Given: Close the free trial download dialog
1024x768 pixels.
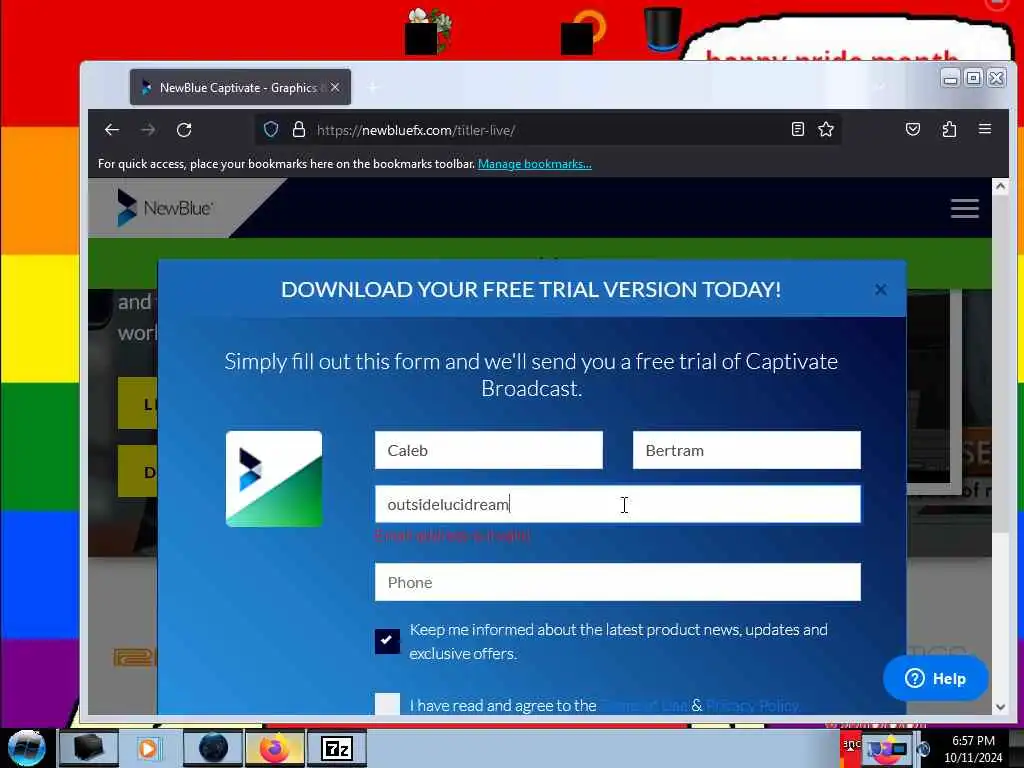Looking at the screenshot, I should coord(880,289).
